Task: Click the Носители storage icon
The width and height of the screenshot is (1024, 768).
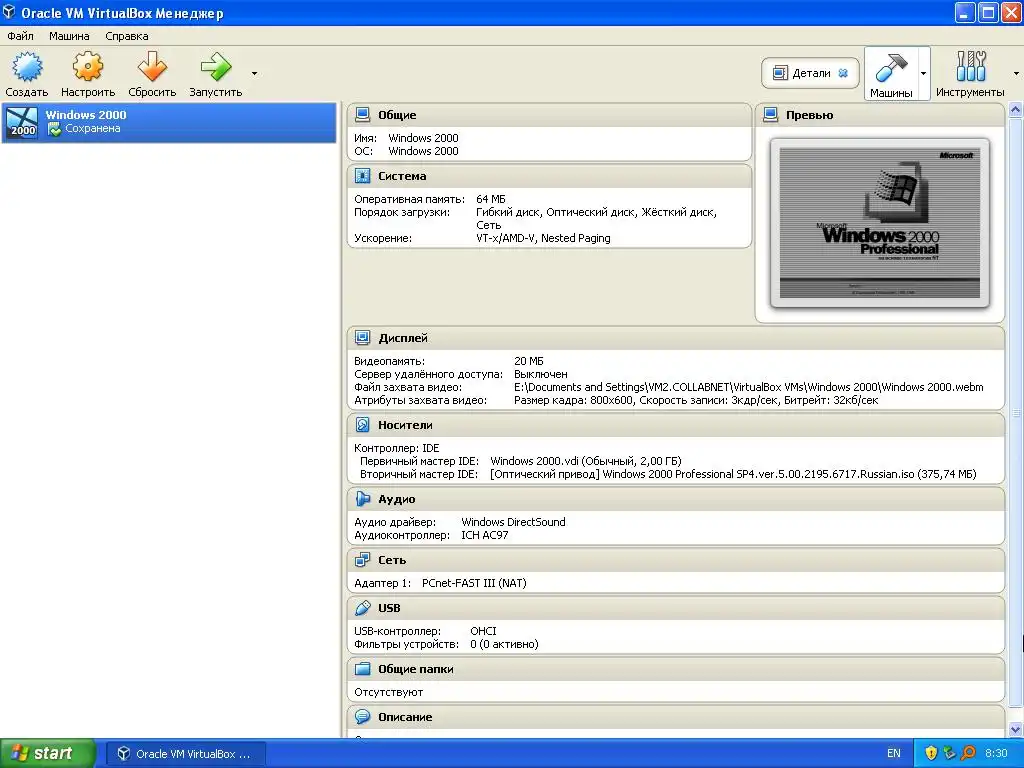Action: pos(362,424)
